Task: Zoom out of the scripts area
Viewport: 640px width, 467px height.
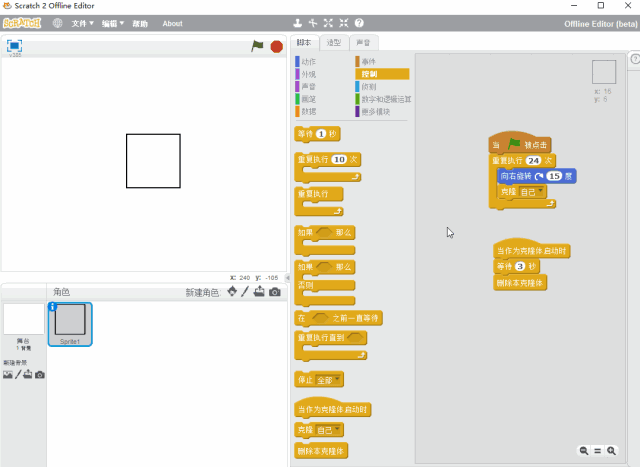Action: (583, 451)
